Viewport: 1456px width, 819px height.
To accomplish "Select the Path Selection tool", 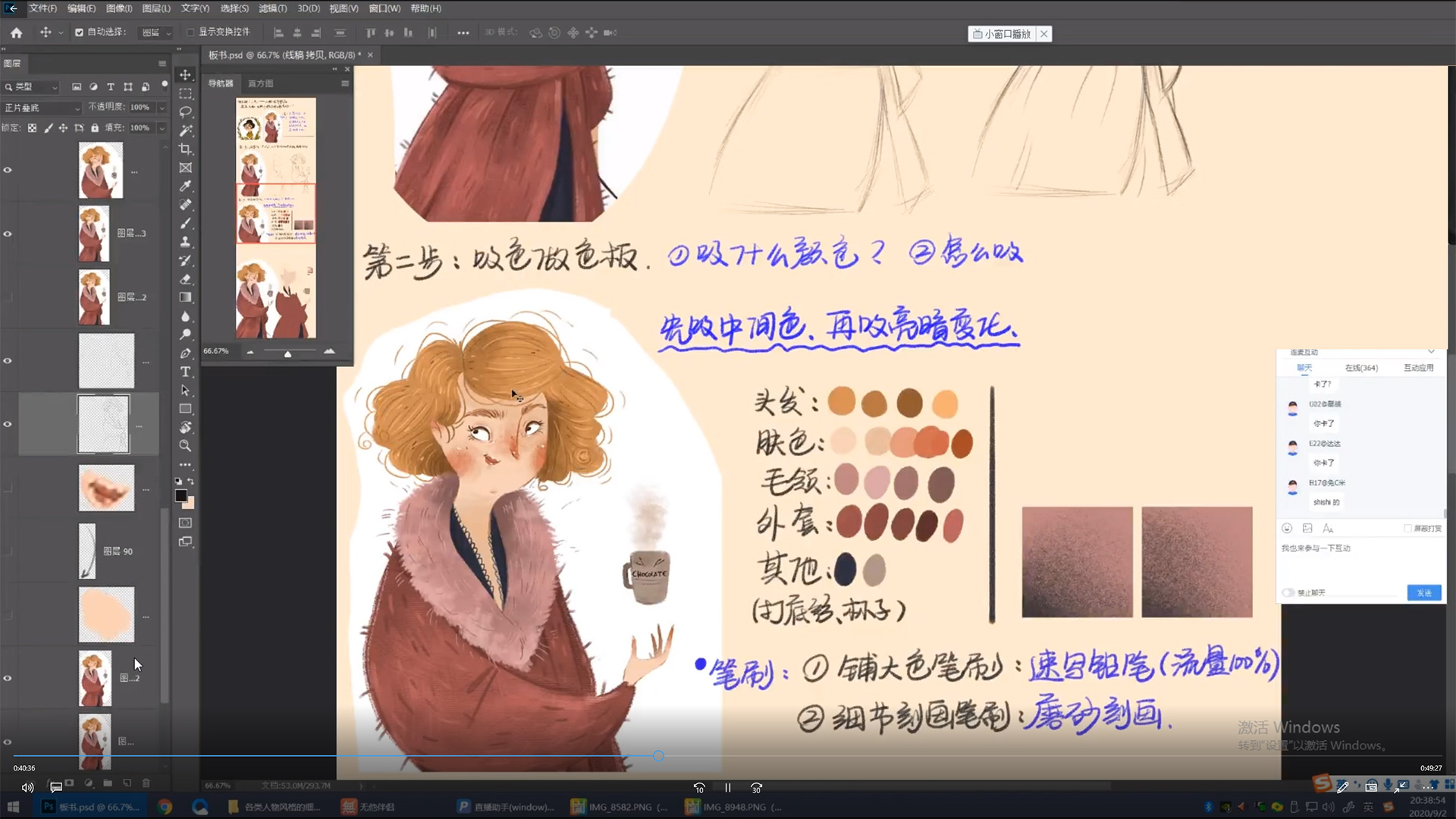I will coord(185,391).
